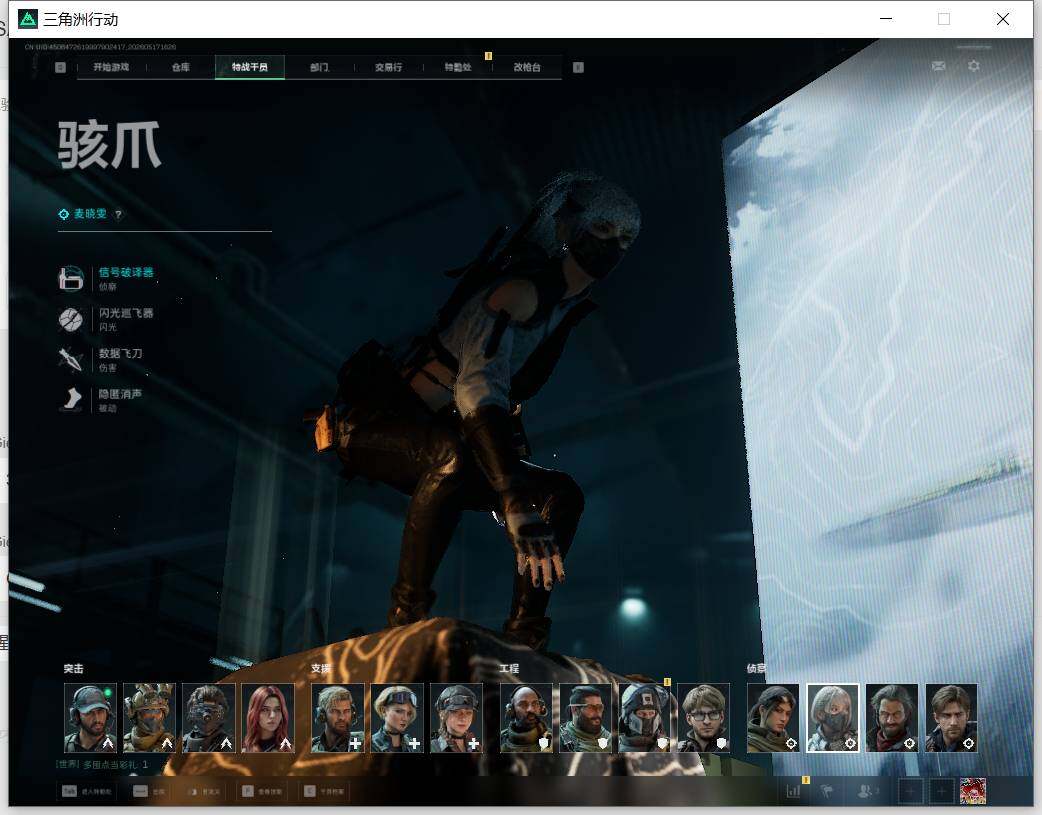This screenshot has width=1042, height=815.
Task: Click the right nav key hint icon after 改枪台
Action: coord(578,67)
